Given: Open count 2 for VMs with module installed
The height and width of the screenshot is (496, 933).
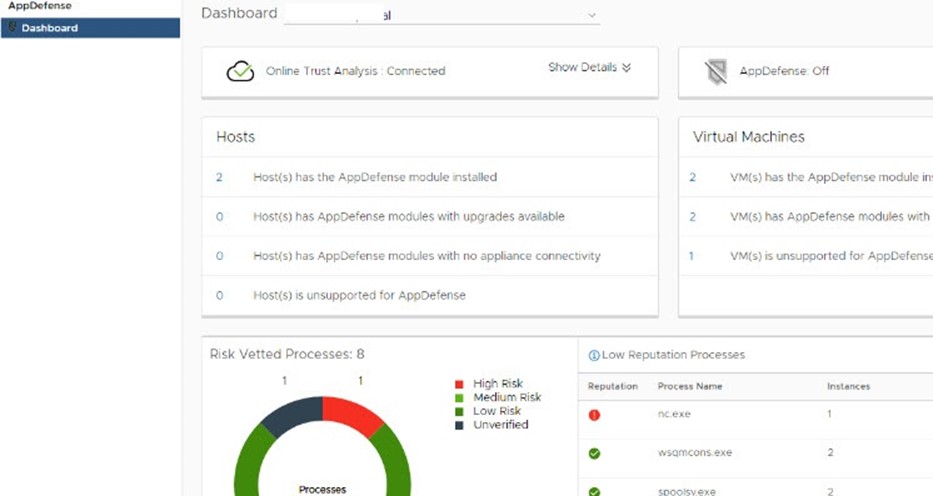Looking at the screenshot, I should [693, 177].
